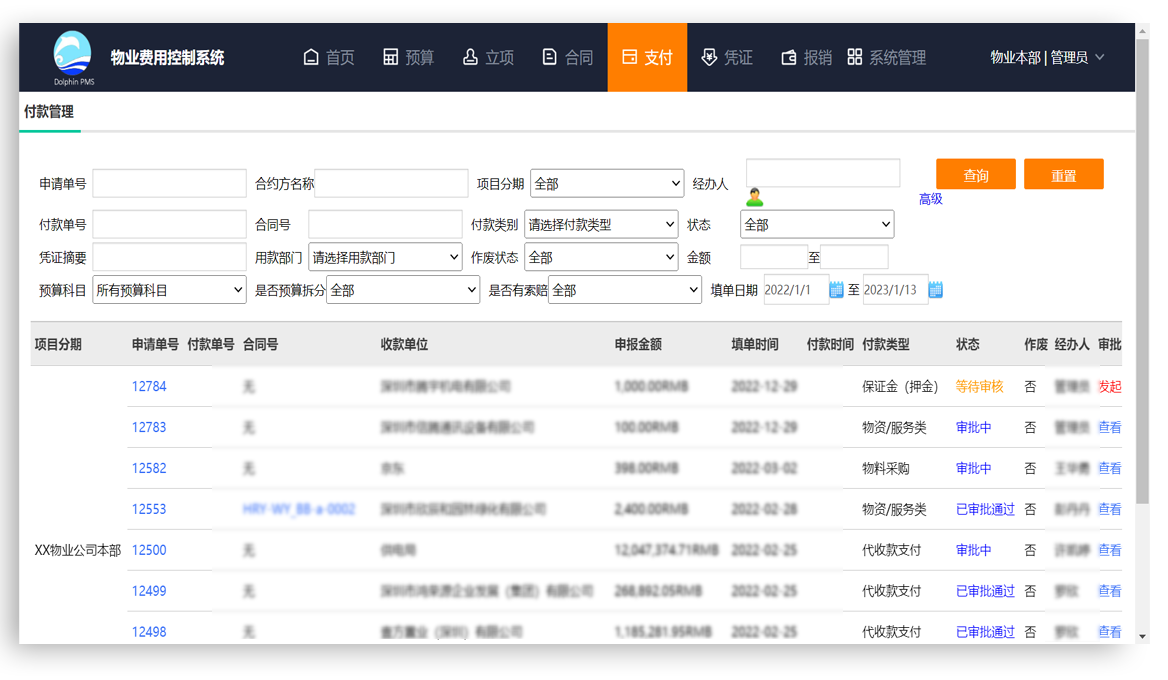Open the 用款部门 department dropdown
Screen dimensions: 1168x680
[x=385, y=257]
